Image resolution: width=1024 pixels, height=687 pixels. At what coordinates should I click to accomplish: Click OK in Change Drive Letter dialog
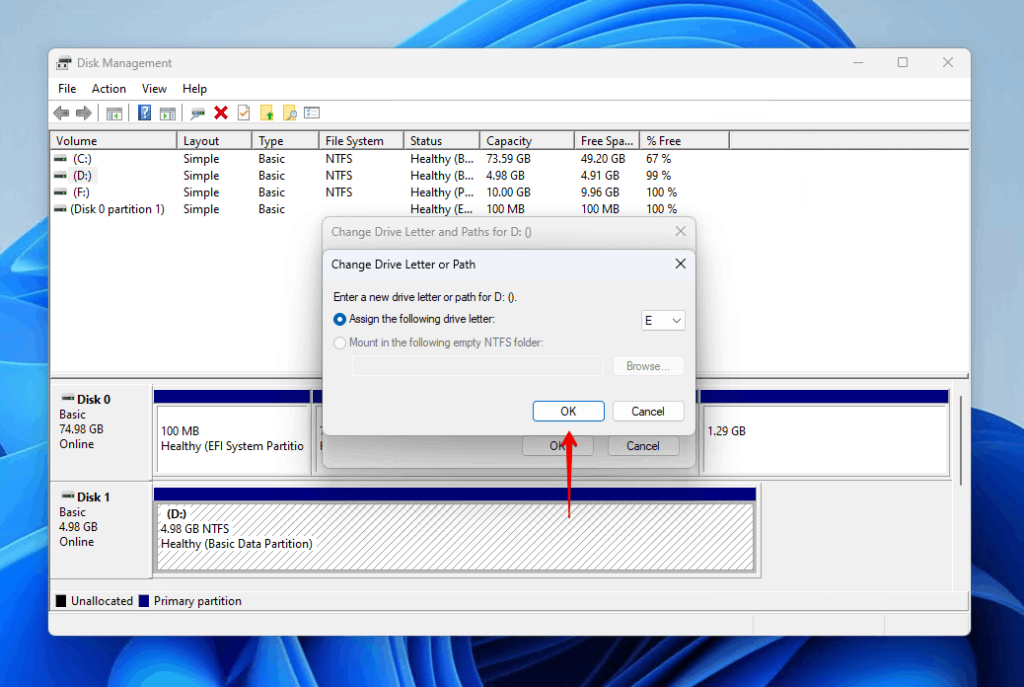pos(568,411)
